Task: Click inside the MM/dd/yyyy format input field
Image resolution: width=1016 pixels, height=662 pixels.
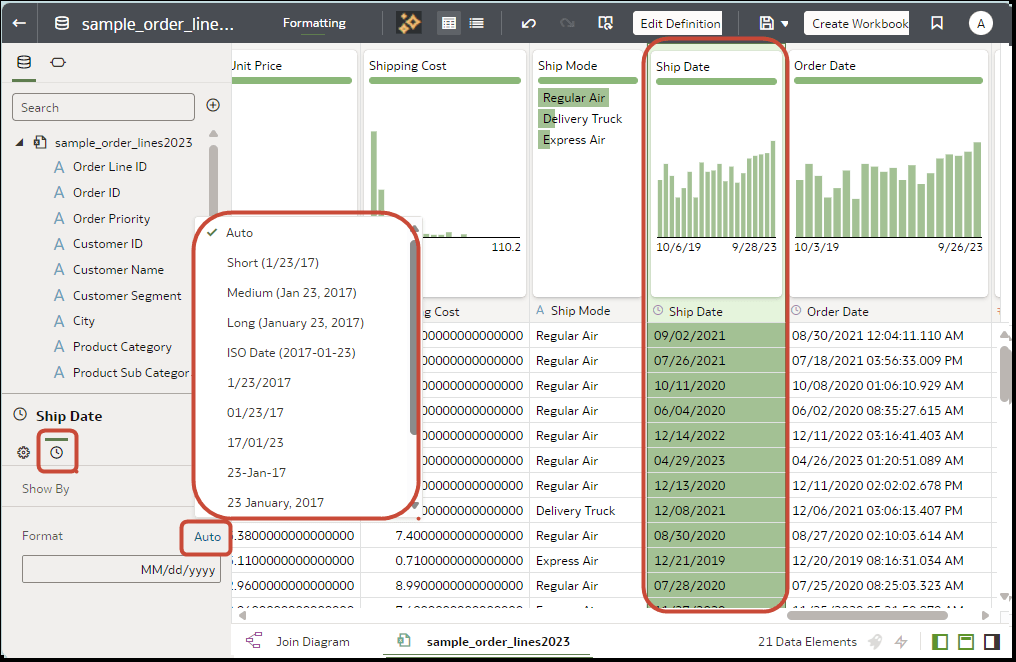Action: [120, 568]
